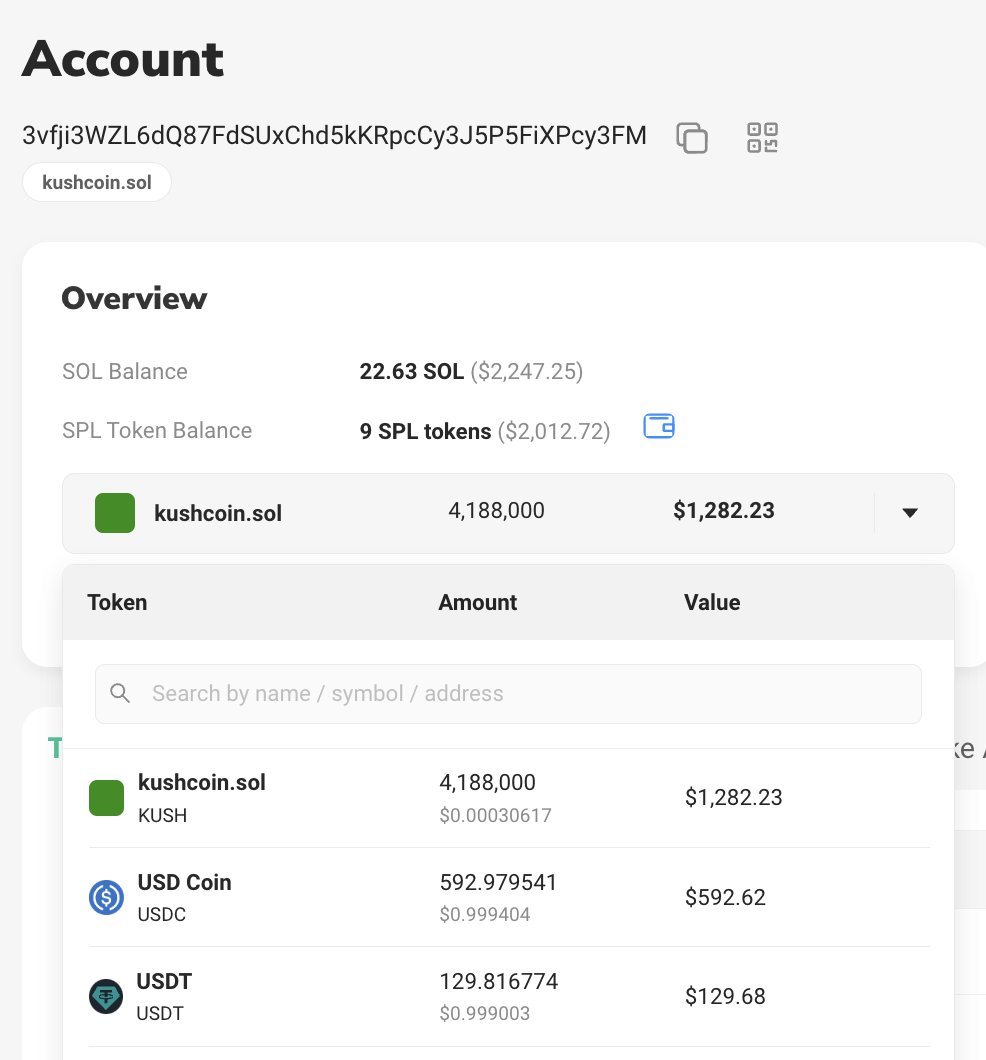The image size is (986, 1060).
Task: Click the 129.816774 USDT amount
Action: point(499,981)
